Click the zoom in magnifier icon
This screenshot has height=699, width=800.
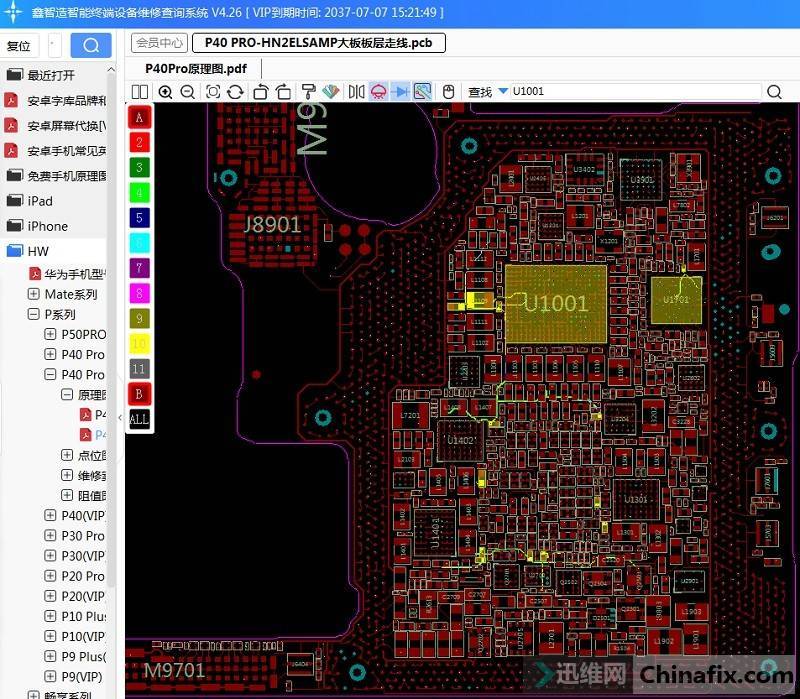pyautogui.click(x=165, y=92)
